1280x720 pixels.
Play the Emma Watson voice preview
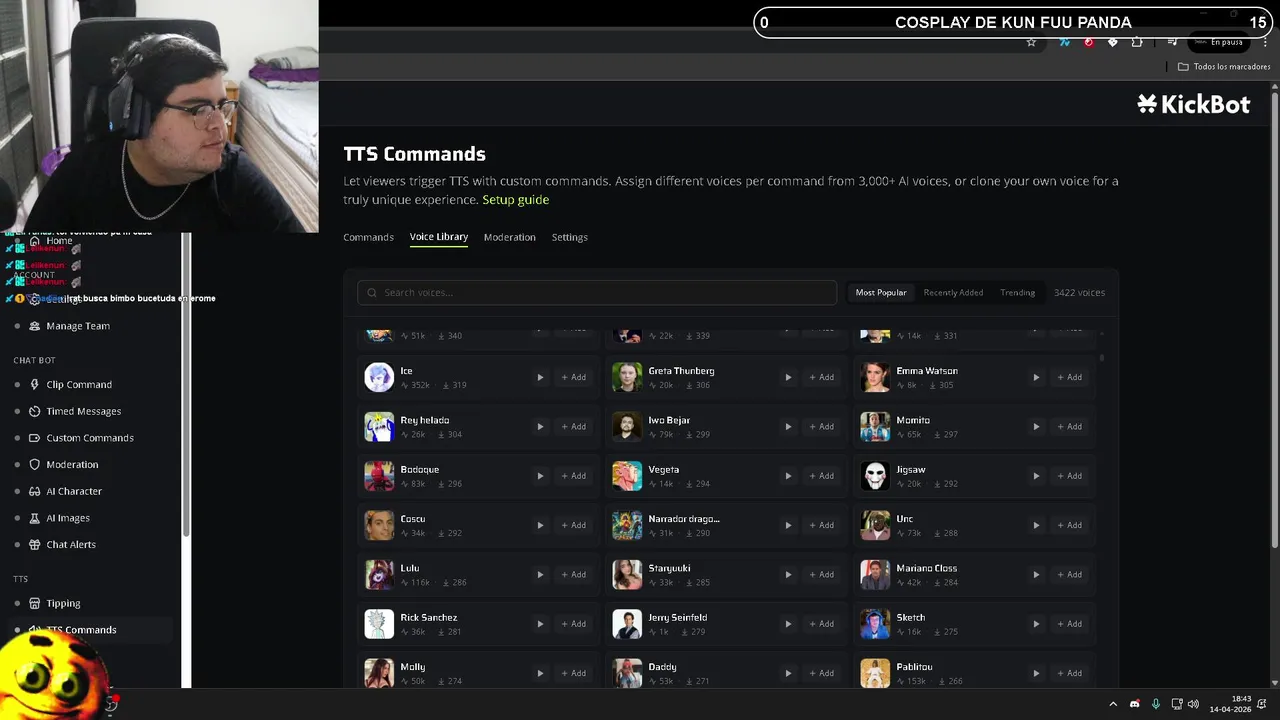point(1036,377)
